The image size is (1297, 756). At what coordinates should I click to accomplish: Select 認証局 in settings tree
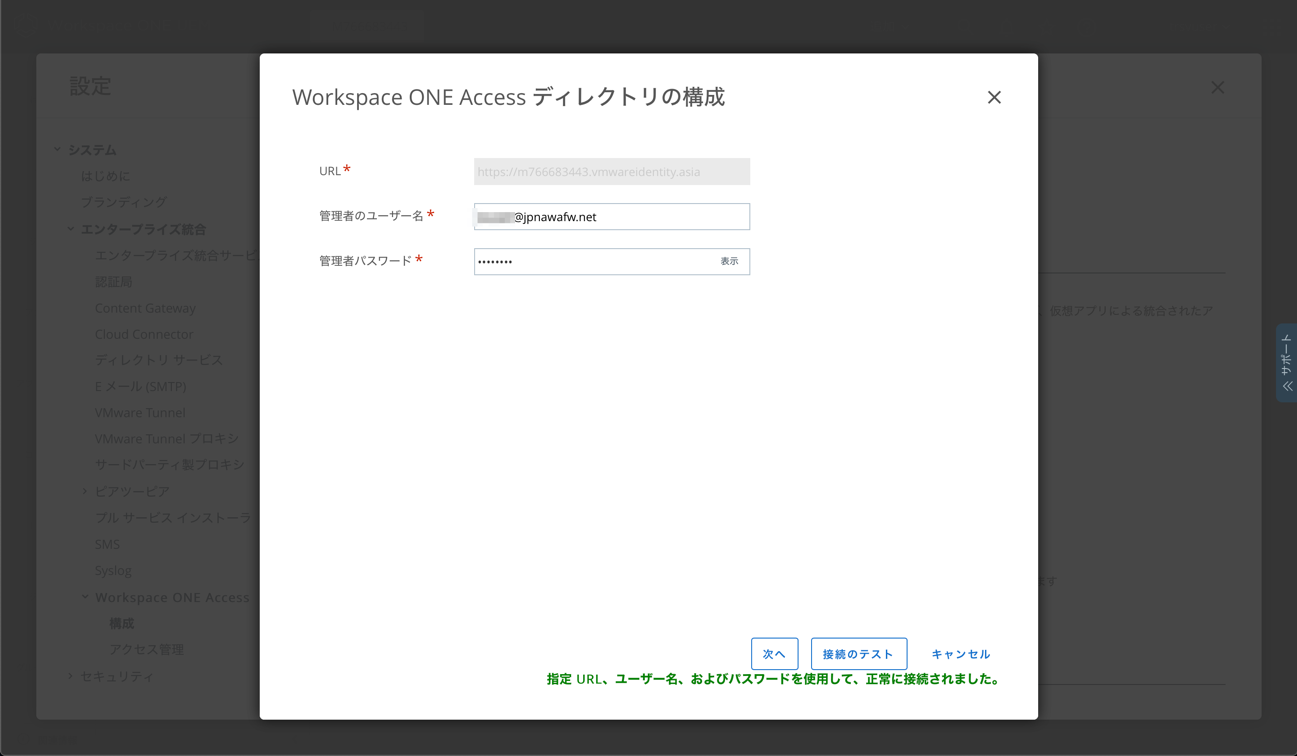(113, 282)
